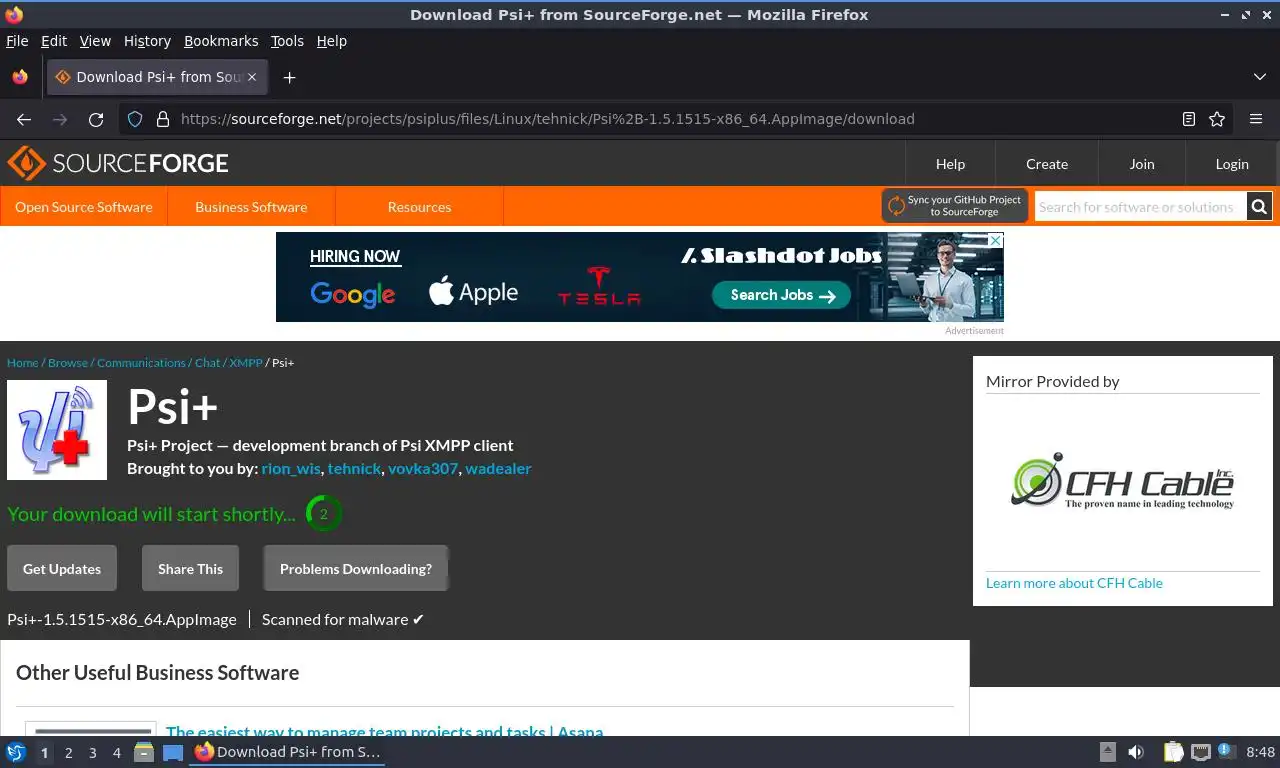Image resolution: width=1280 pixels, height=768 pixels.
Task: Click the search magnifier button
Action: [1260, 207]
